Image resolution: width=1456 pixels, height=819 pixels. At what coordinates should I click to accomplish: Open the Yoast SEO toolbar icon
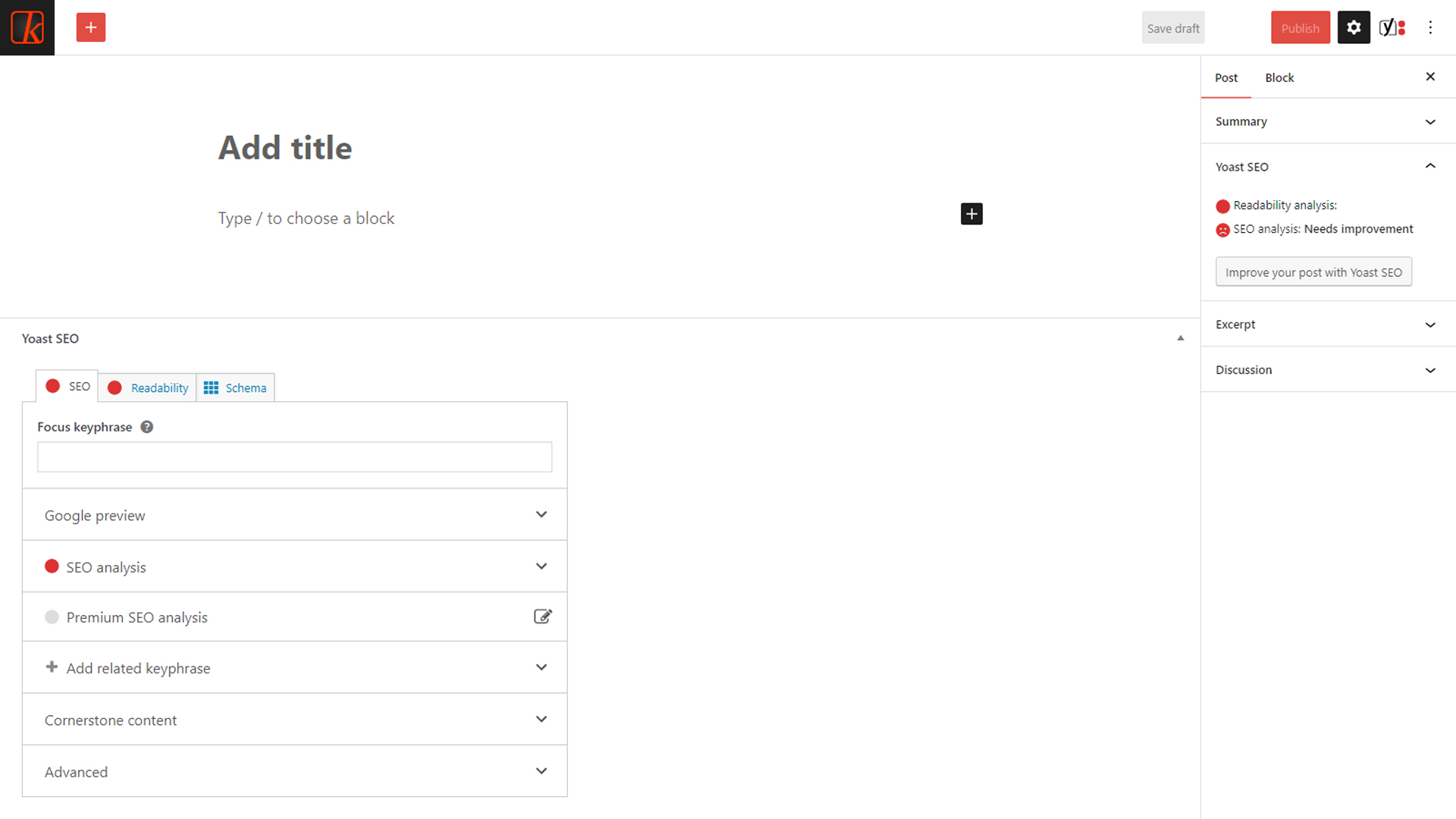click(x=1392, y=28)
